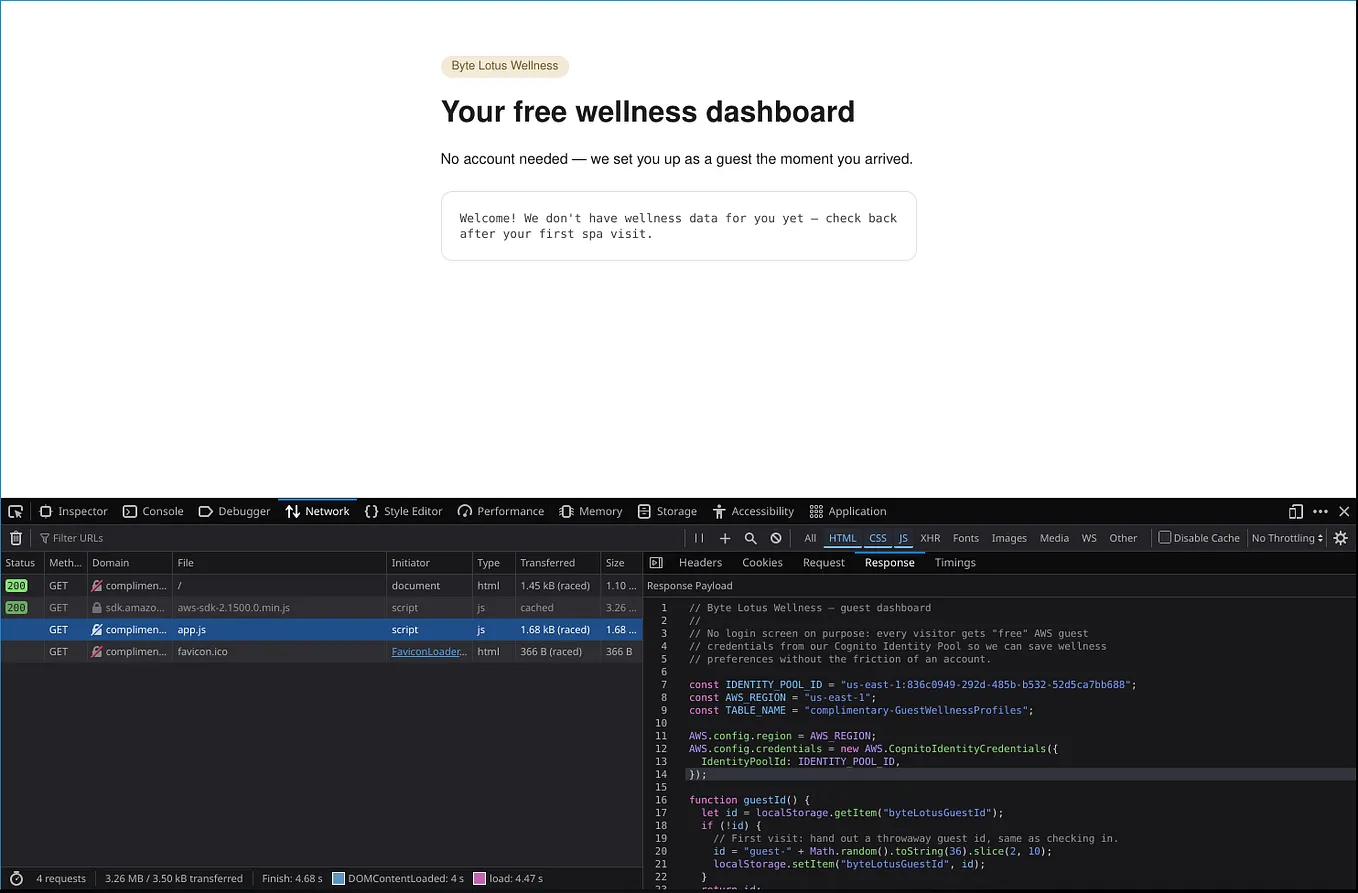1358x893 pixels.
Task: Open the Accessibility panel
Action: (753, 511)
